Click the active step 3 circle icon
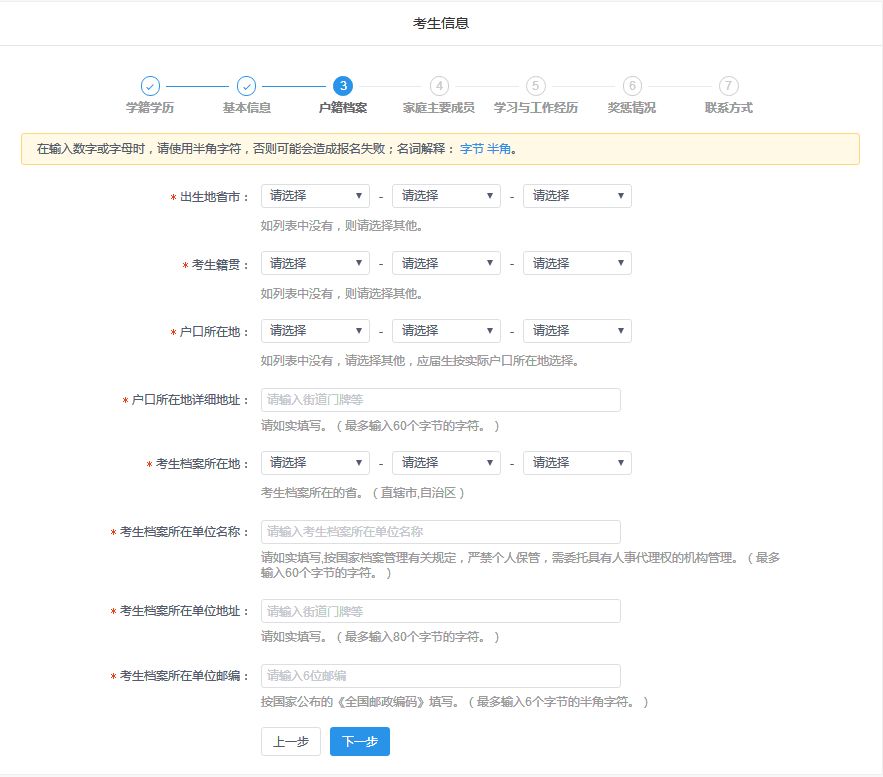The image size is (883, 777). coord(343,86)
